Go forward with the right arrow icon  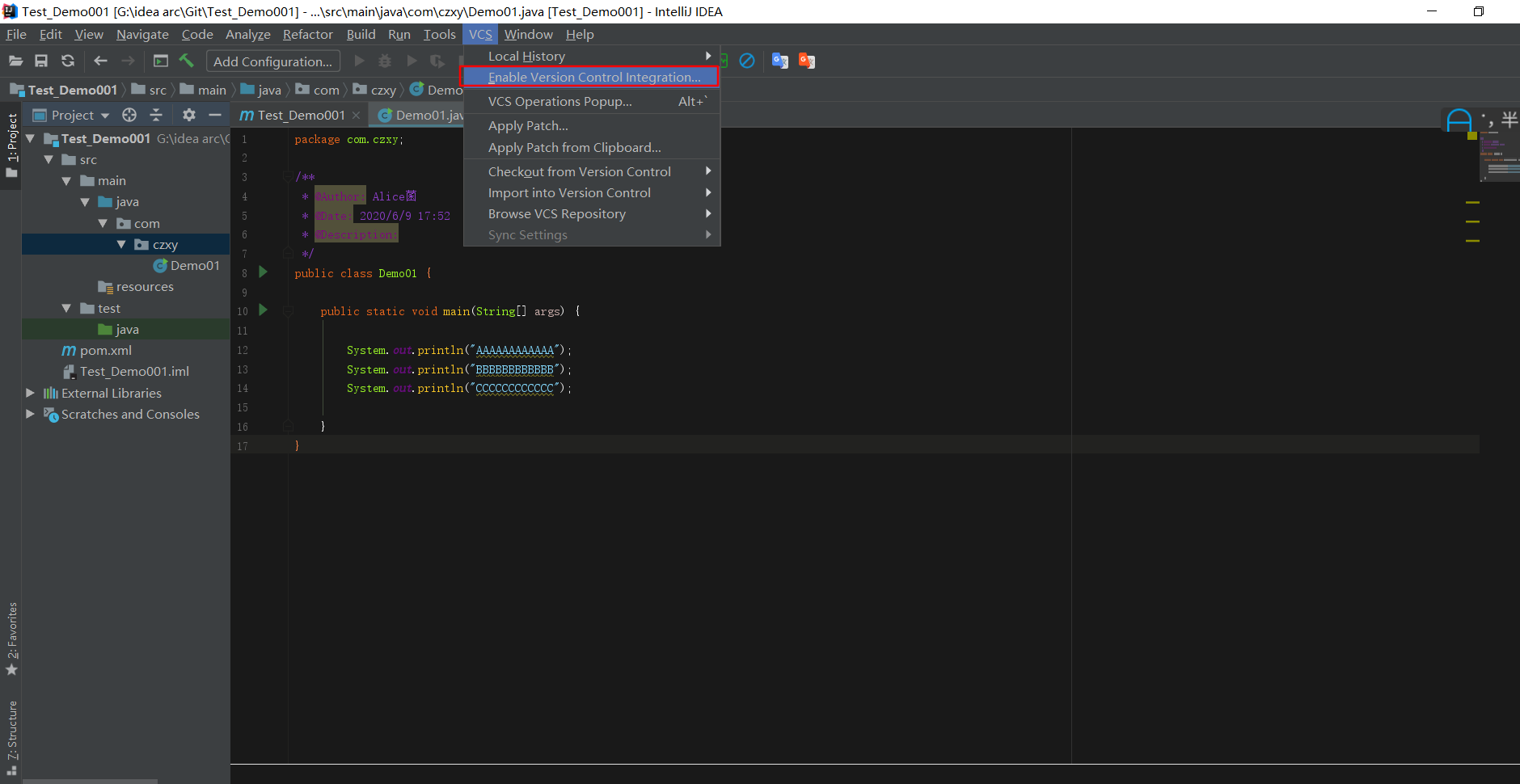click(128, 61)
